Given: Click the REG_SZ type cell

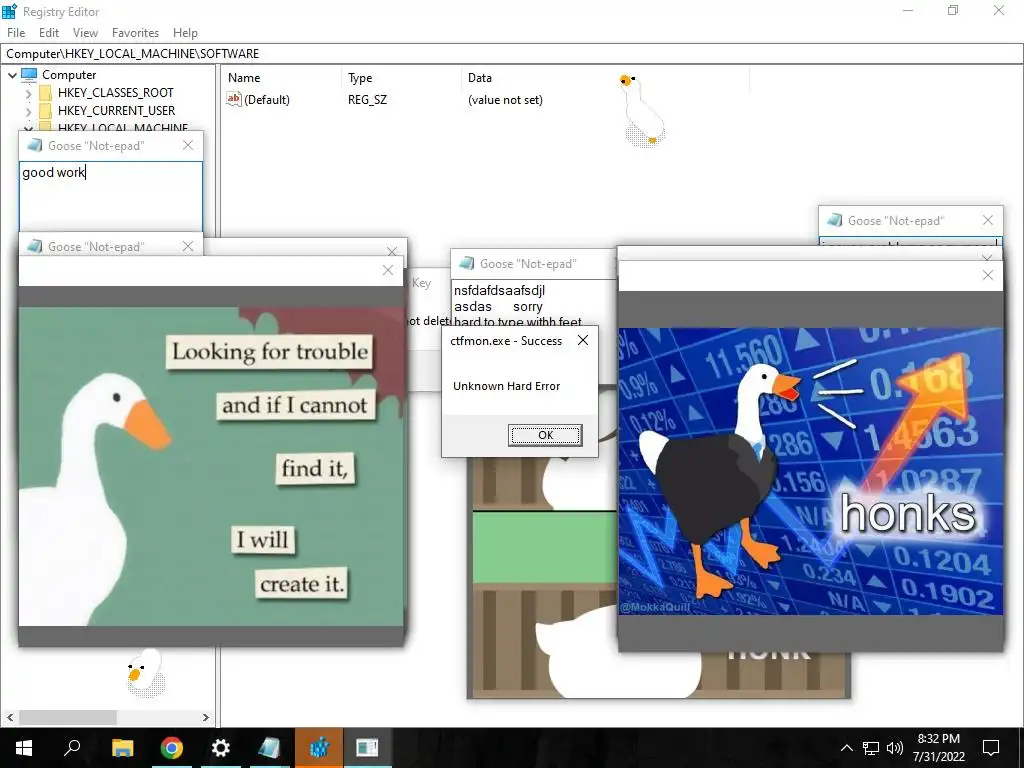Looking at the screenshot, I should [367, 100].
